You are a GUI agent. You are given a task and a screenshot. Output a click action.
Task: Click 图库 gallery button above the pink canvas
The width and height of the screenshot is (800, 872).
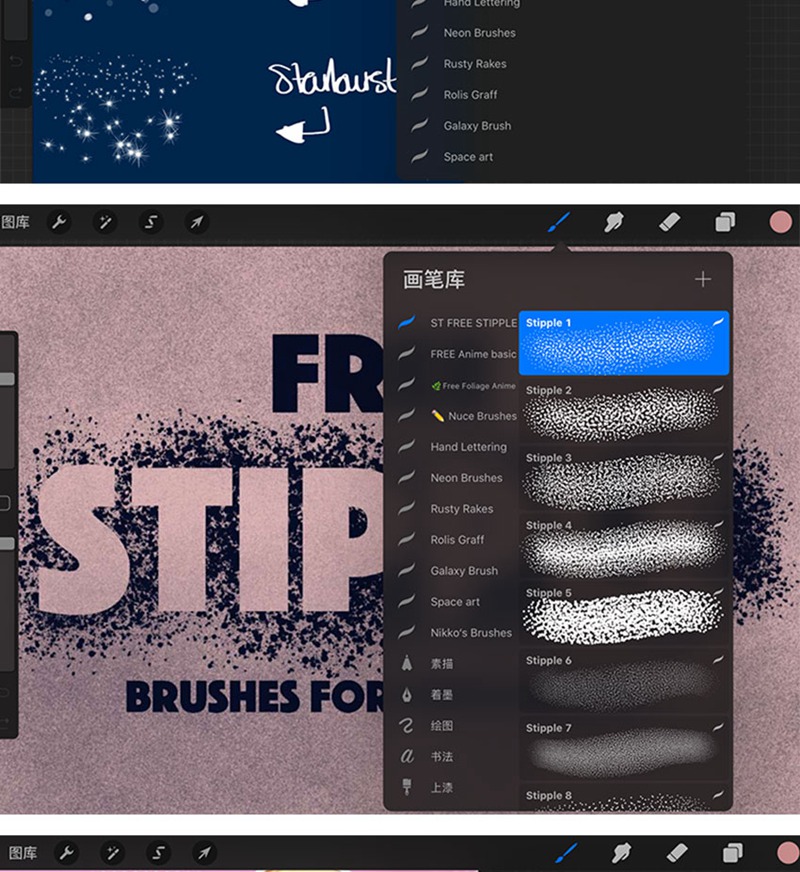(x=16, y=222)
